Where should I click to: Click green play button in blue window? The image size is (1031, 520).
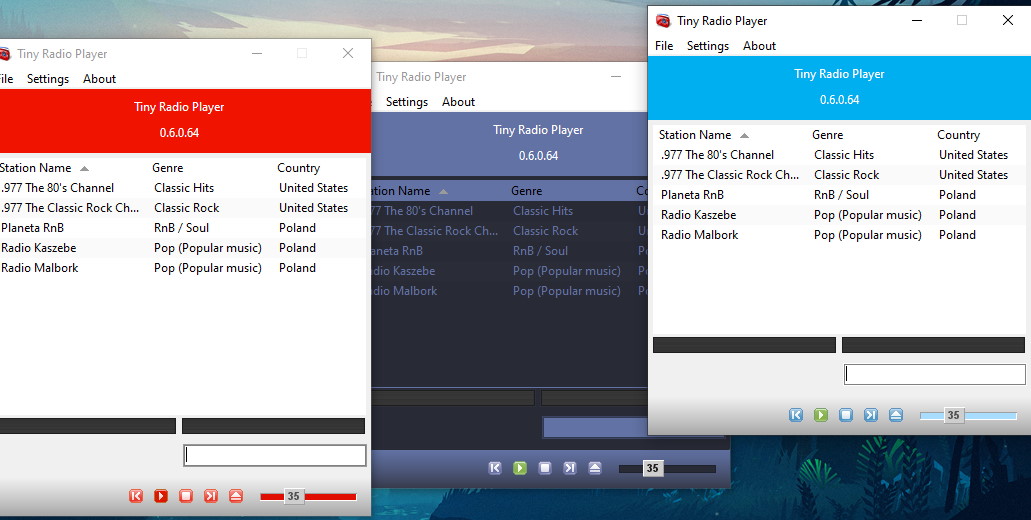point(821,415)
